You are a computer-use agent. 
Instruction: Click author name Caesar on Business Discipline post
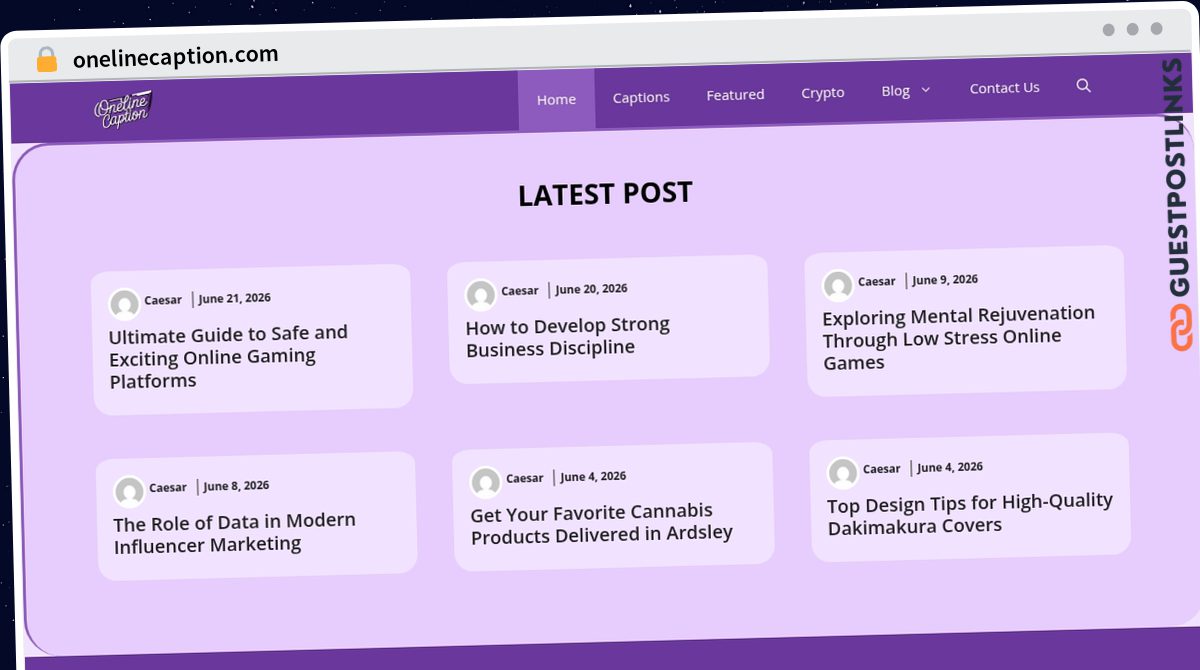point(520,291)
